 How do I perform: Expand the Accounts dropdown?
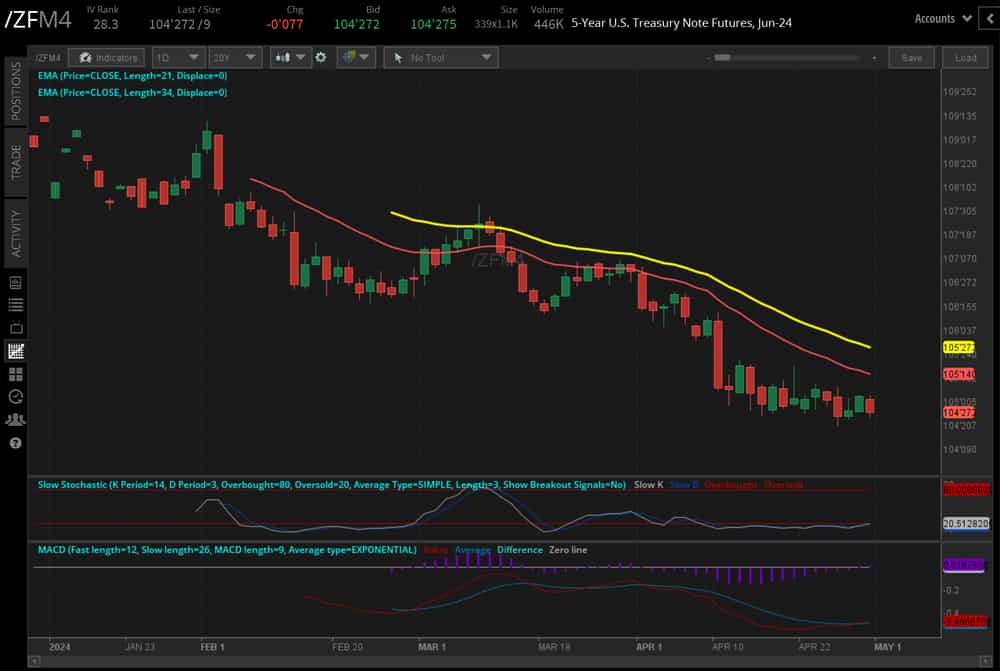pos(943,18)
